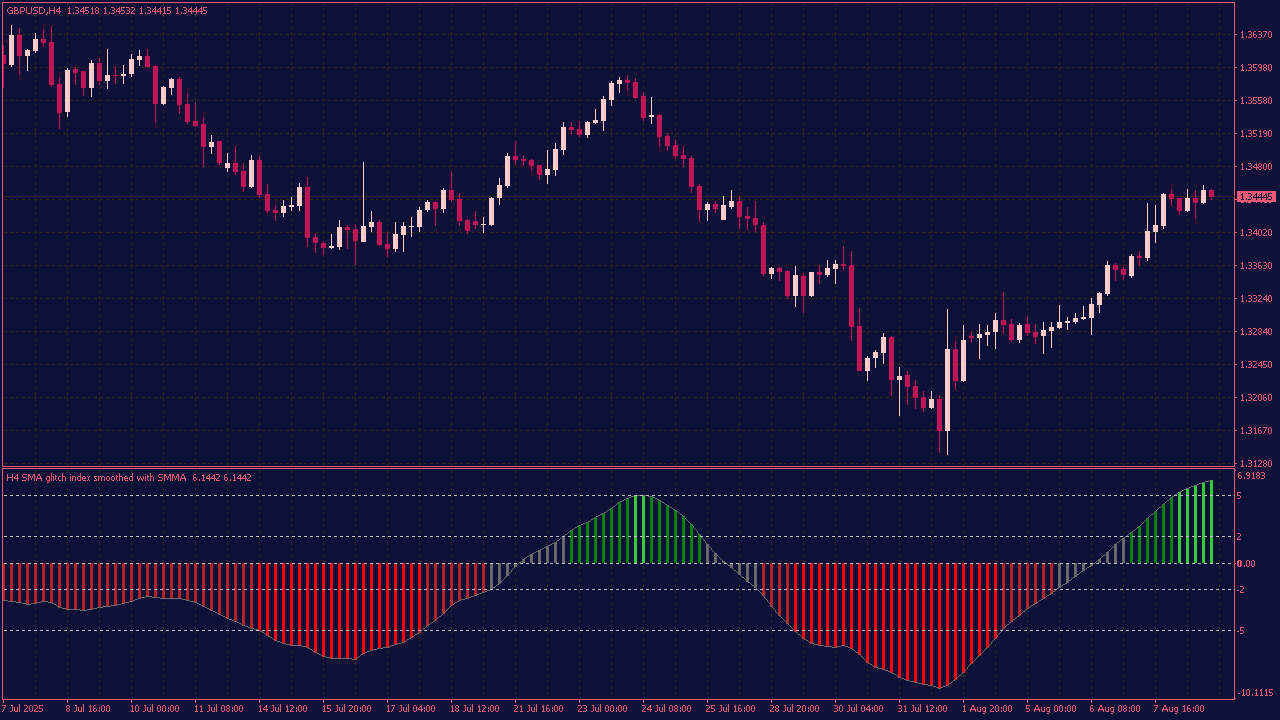The width and height of the screenshot is (1280, 720).
Task: Click the '23 Jul 00:00' time axis label
Action: tap(602, 709)
